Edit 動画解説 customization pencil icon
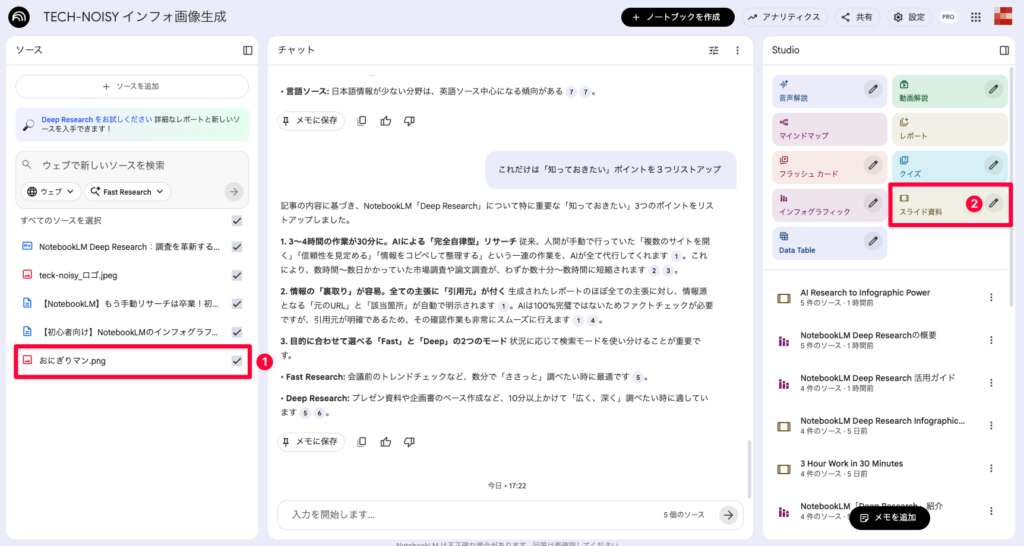This screenshot has width=1024, height=546. [x=993, y=89]
